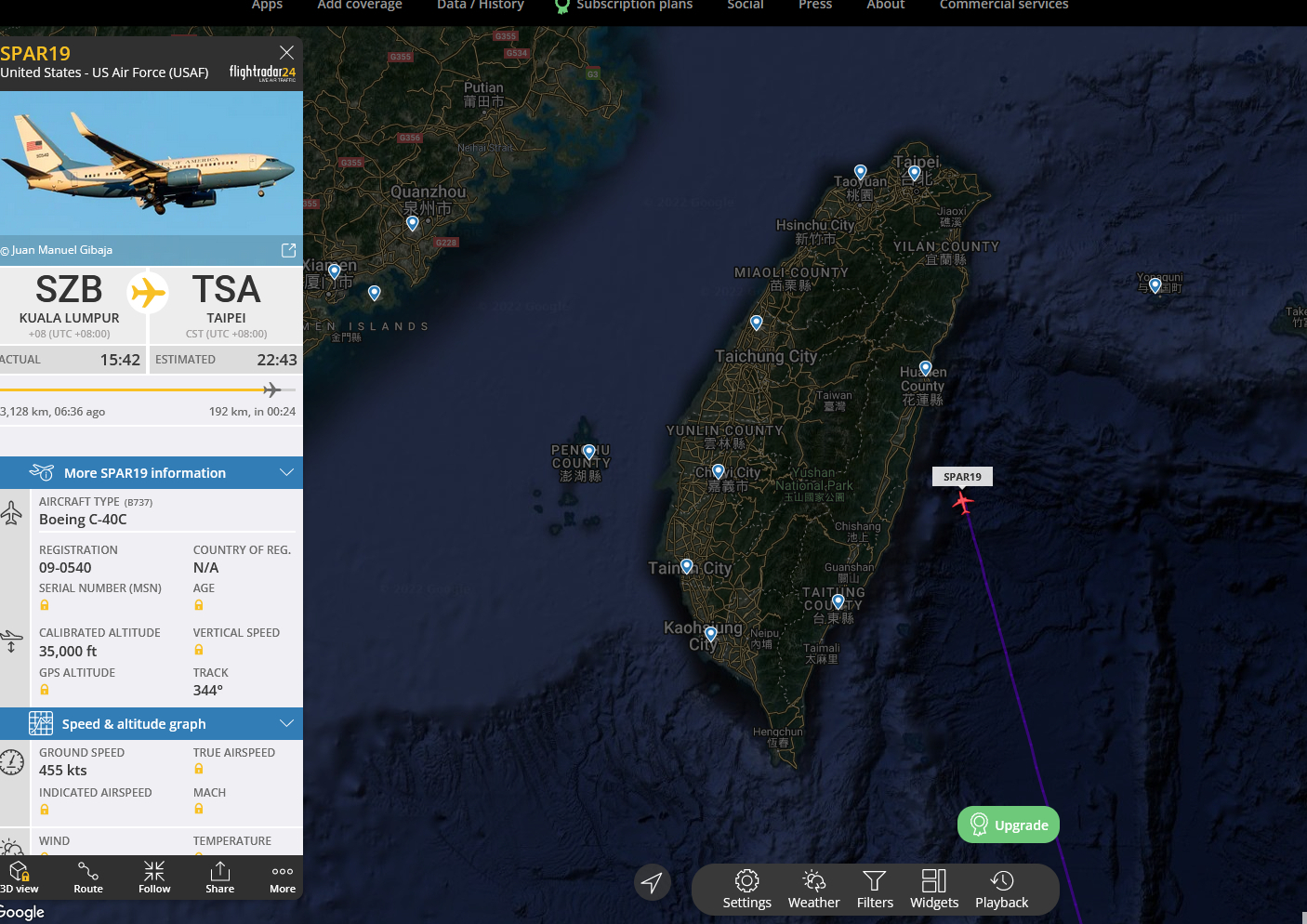Open the Weather layer options
The image size is (1307, 924).
(x=814, y=890)
